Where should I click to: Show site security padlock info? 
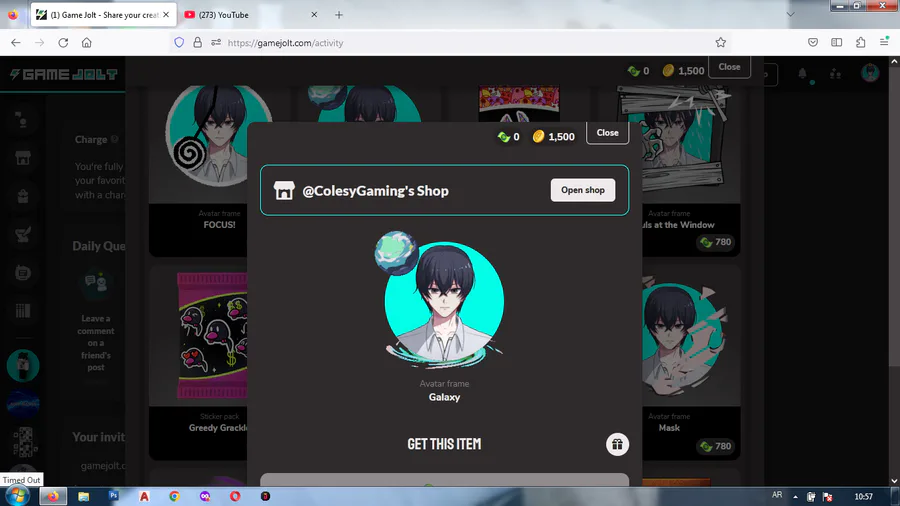tap(197, 42)
